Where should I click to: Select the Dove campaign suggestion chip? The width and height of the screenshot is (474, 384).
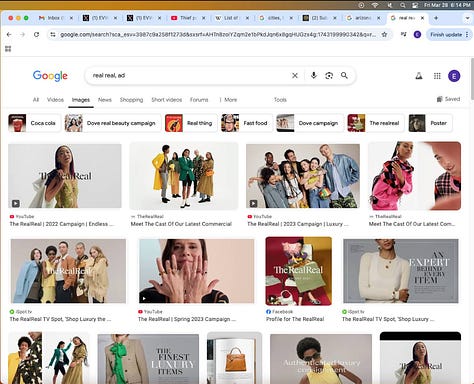coord(310,123)
